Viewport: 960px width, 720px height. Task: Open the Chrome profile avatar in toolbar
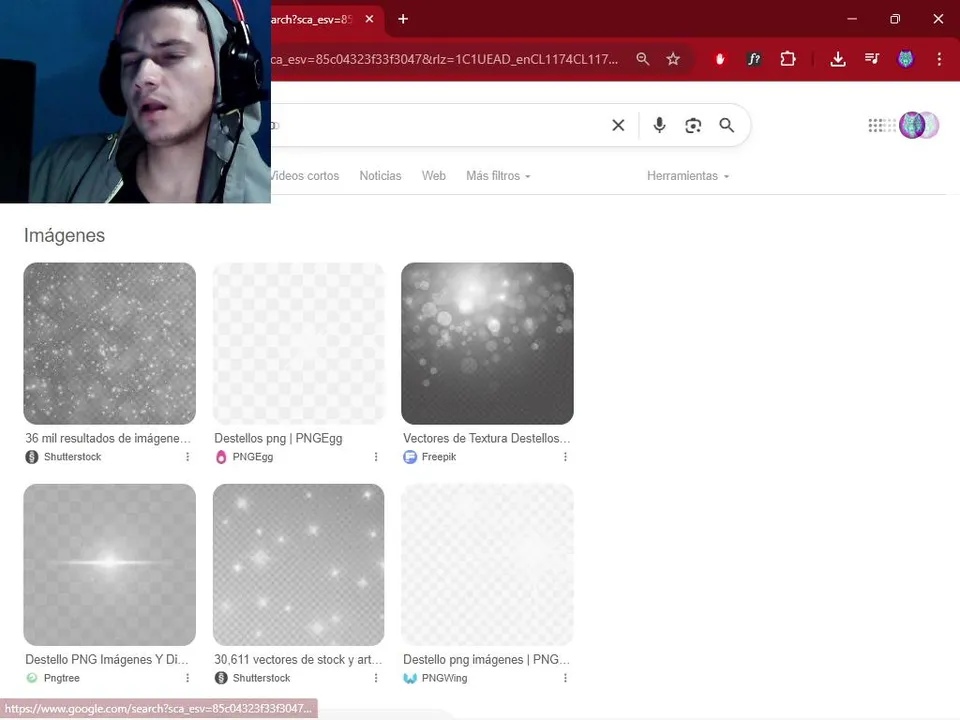pyautogui.click(x=906, y=59)
